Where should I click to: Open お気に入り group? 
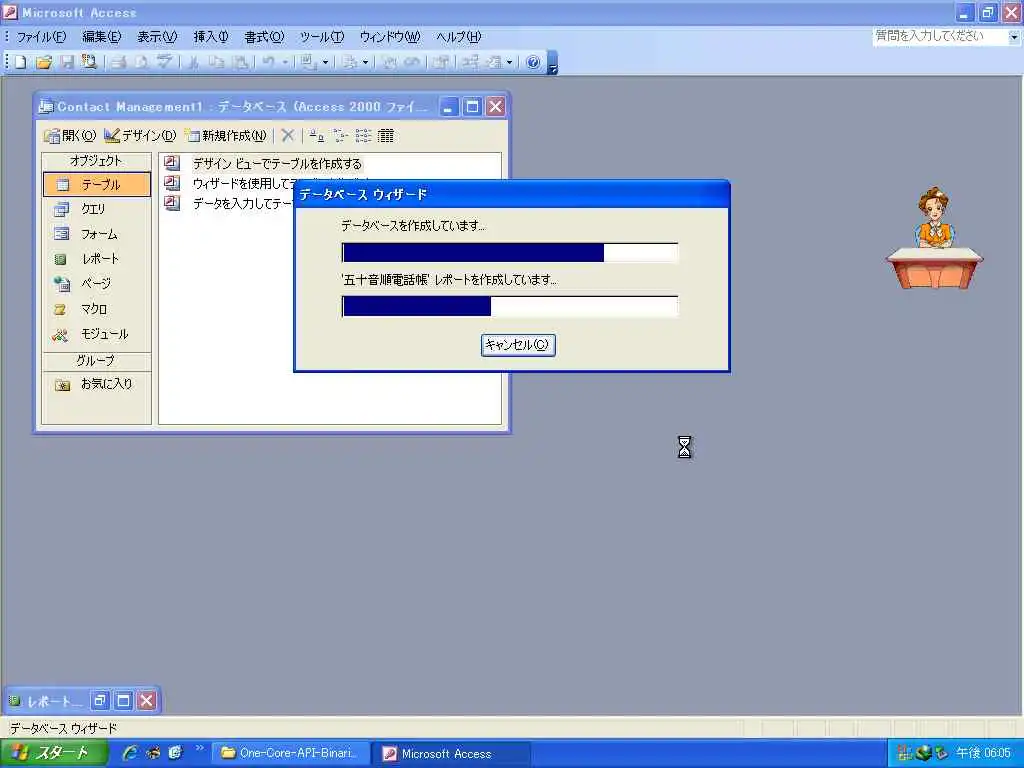point(97,384)
